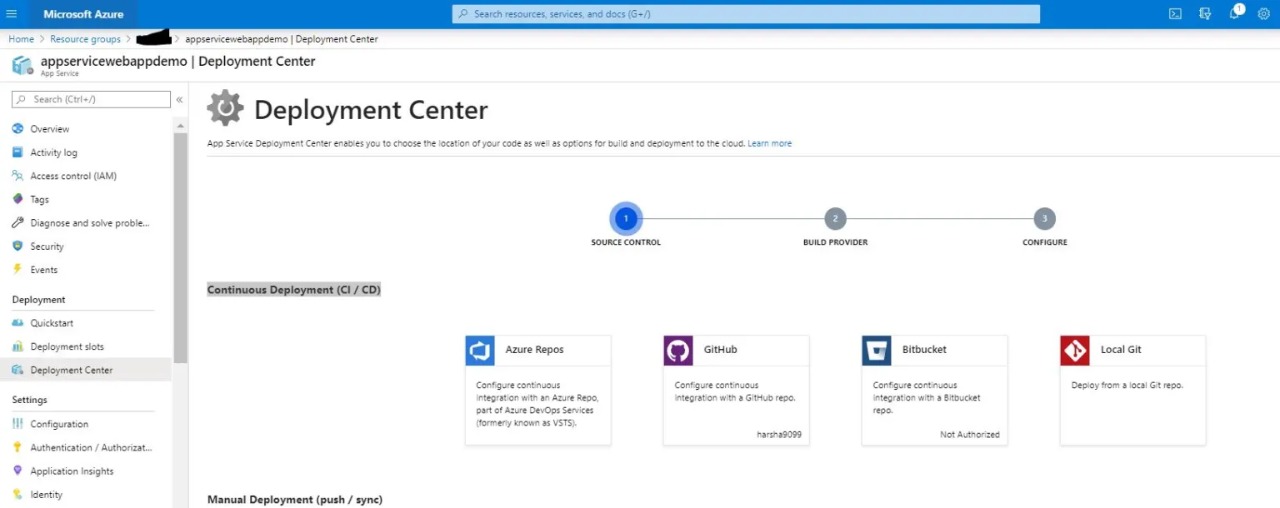Screen dimensions: 1280x508
Task: Click the GitHub octocat logo icon
Action: [x=678, y=350]
